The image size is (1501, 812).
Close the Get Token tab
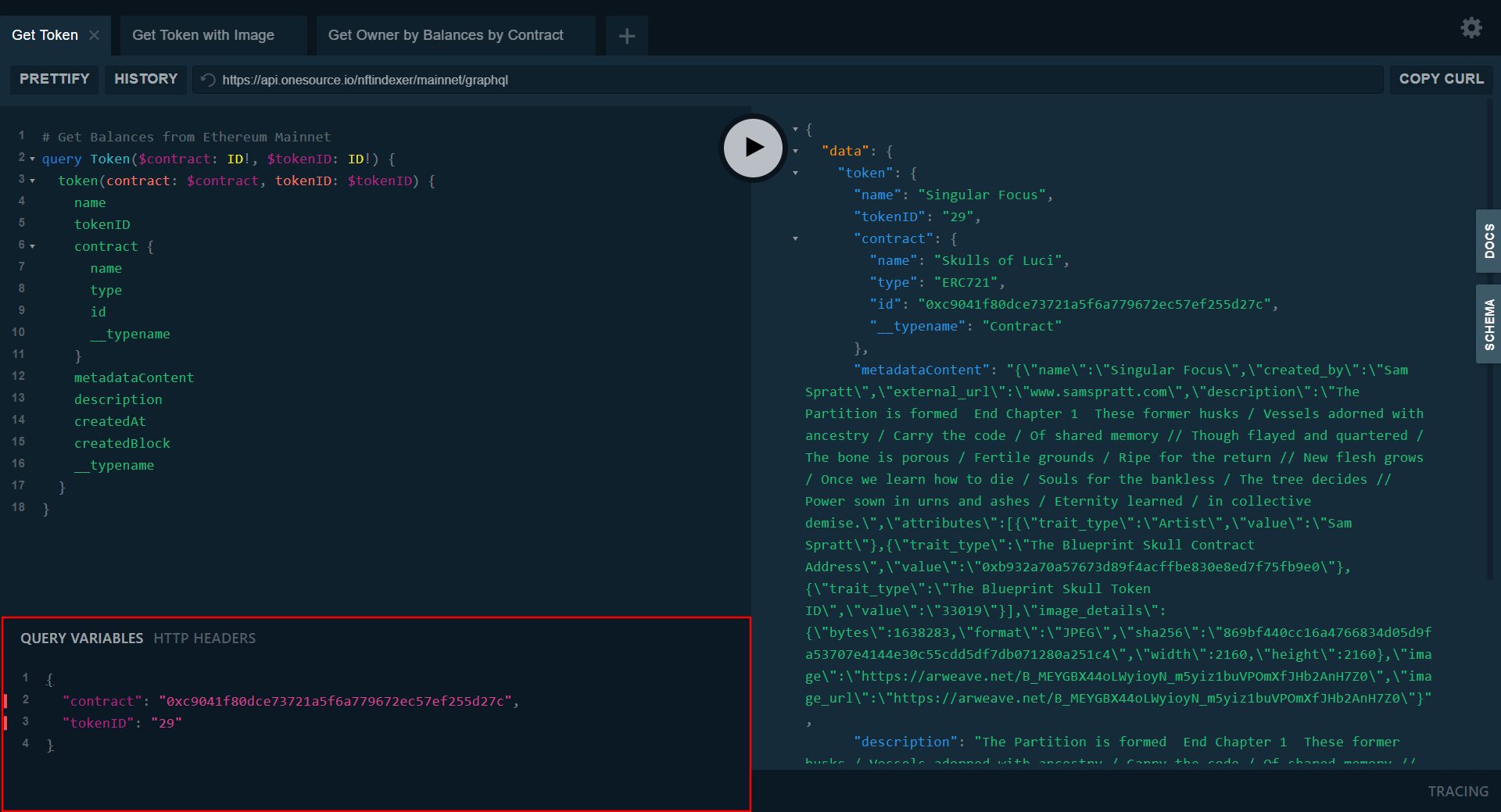coord(94,35)
